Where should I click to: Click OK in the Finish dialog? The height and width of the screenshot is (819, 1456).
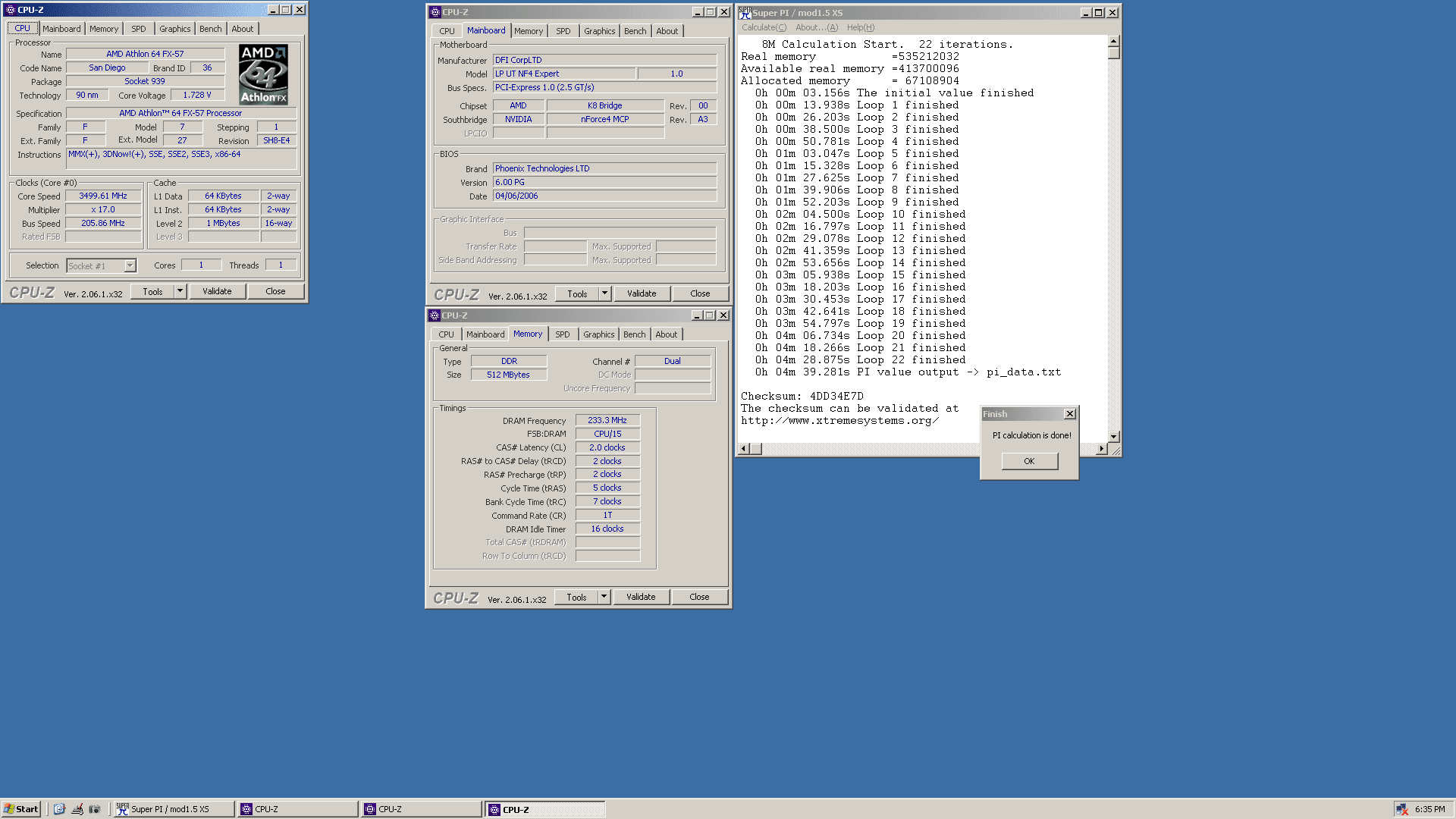1029,461
